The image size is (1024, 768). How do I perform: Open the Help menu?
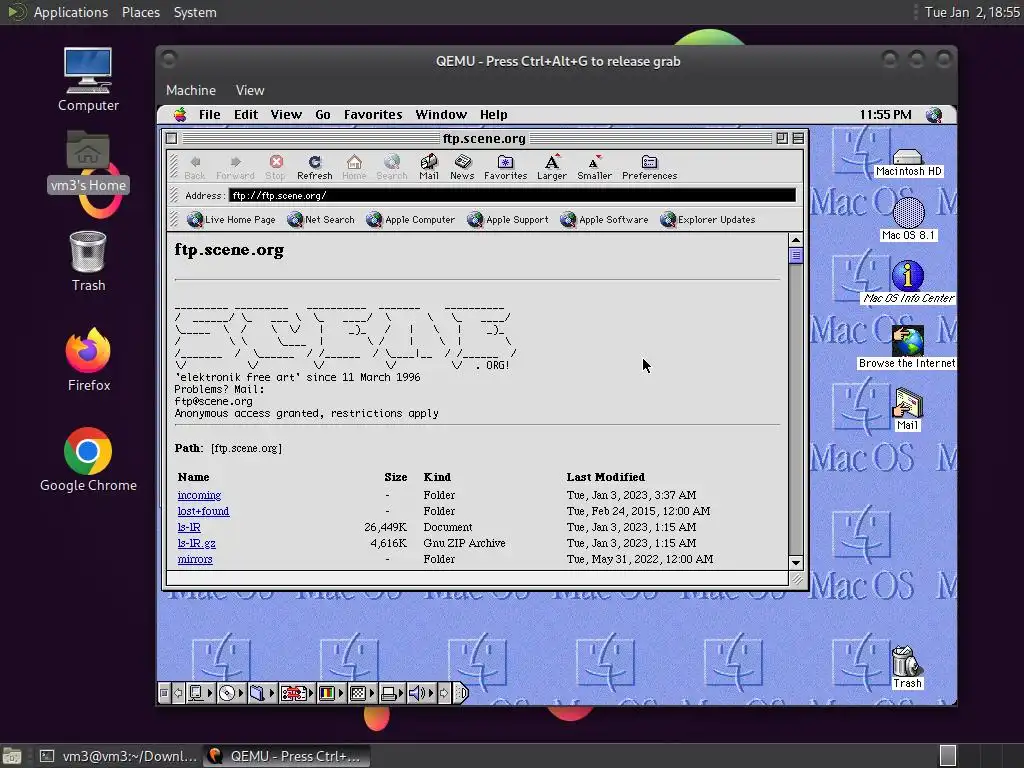tap(493, 115)
